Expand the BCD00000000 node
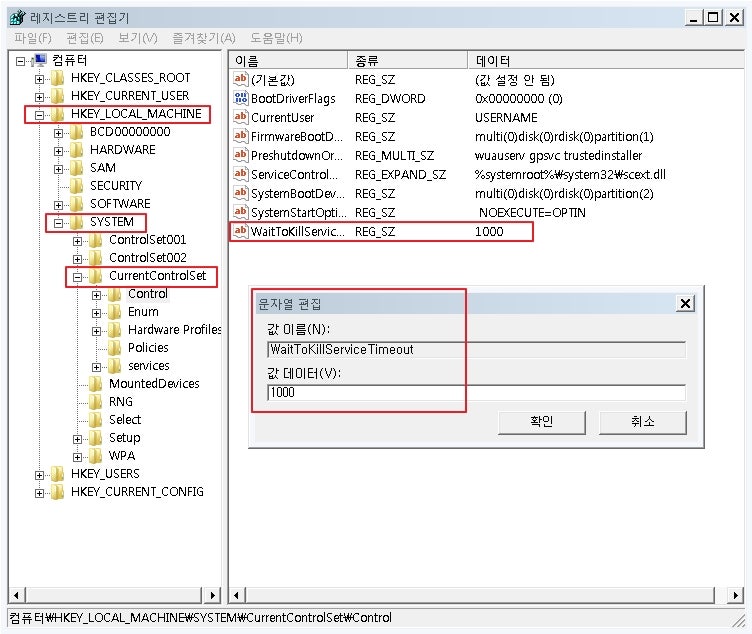 point(59,133)
